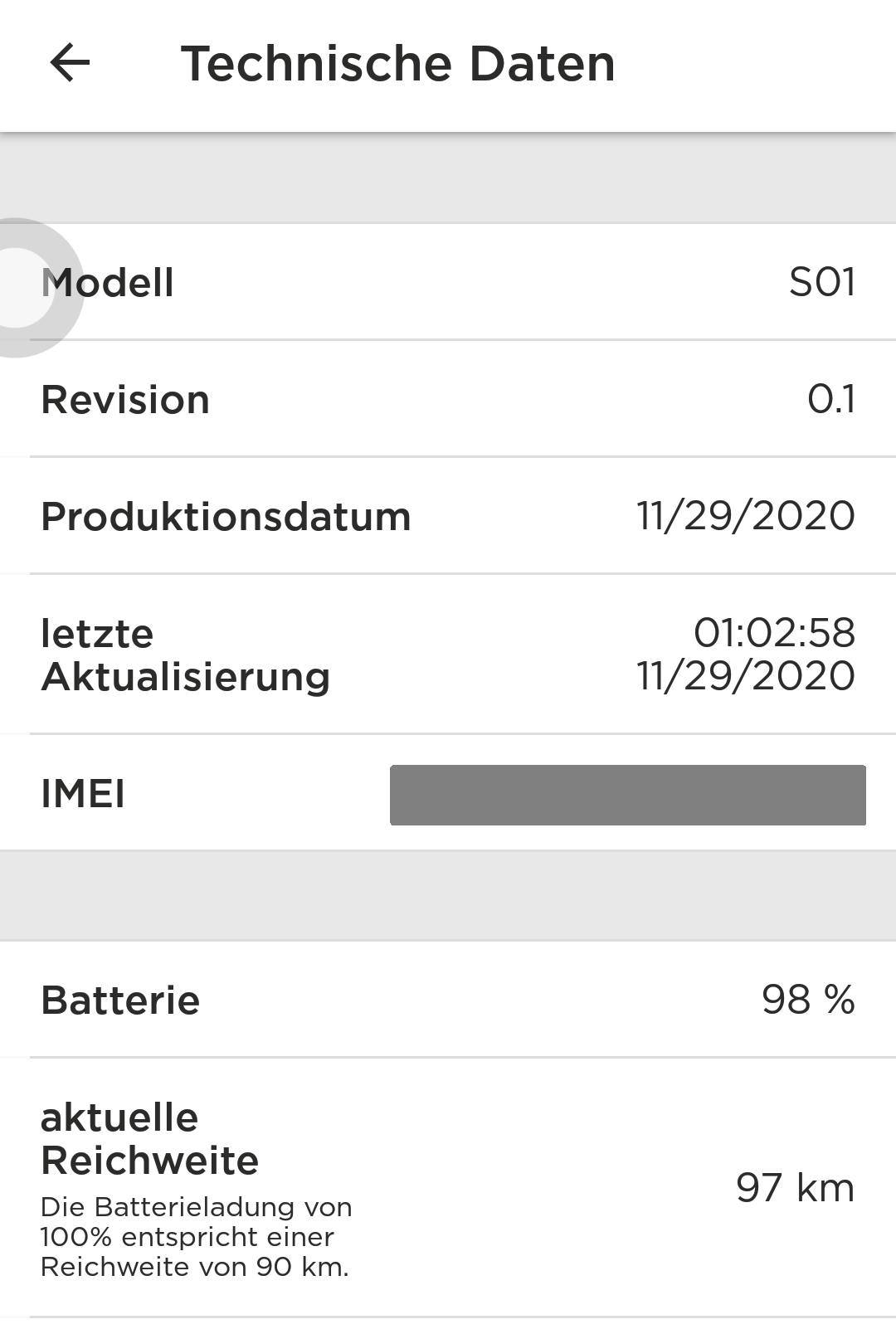Click the Technische Daten page title
896x1334 pixels.
[397, 64]
